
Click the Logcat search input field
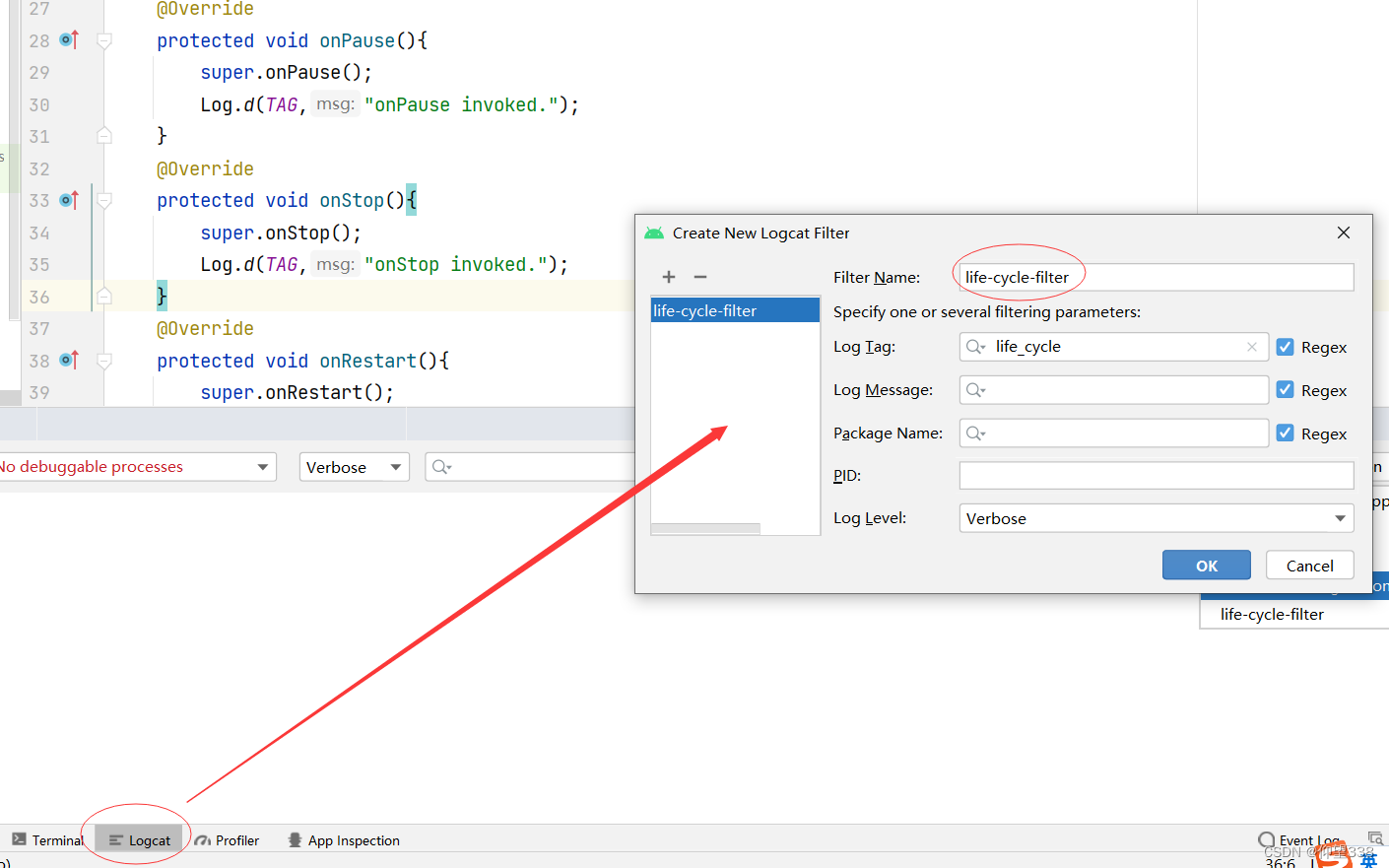[x=532, y=467]
